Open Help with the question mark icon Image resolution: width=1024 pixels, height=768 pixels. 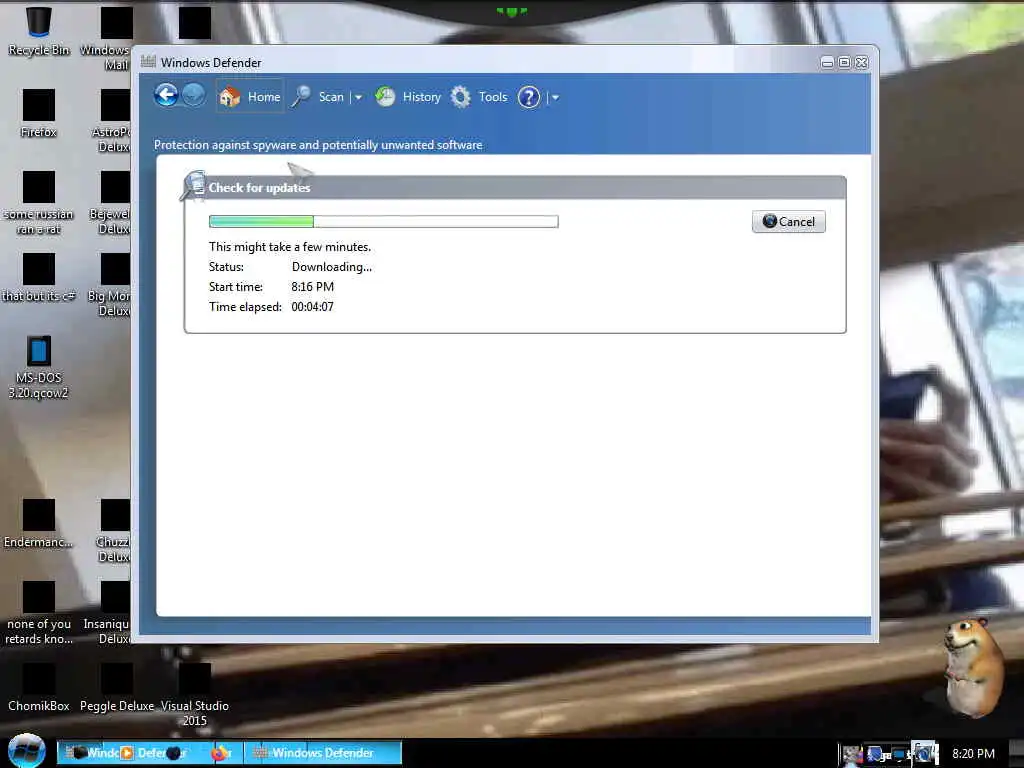[528, 97]
